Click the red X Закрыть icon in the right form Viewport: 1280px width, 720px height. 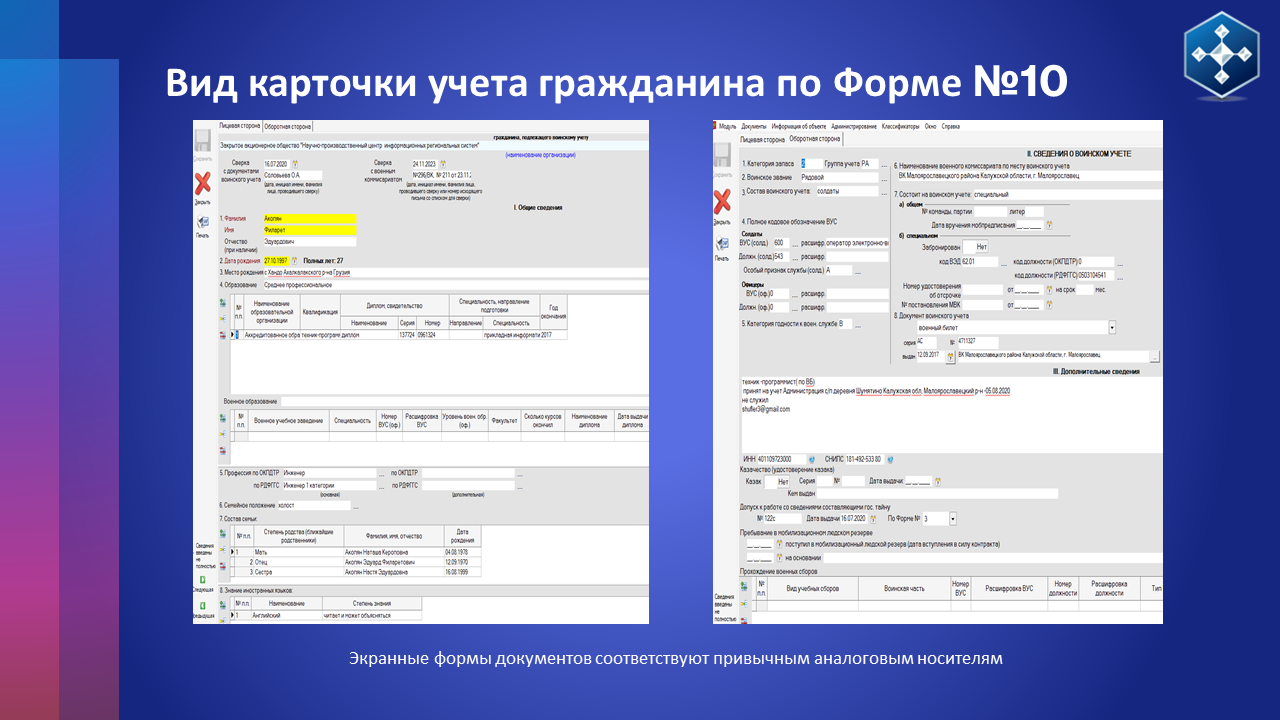click(x=722, y=200)
